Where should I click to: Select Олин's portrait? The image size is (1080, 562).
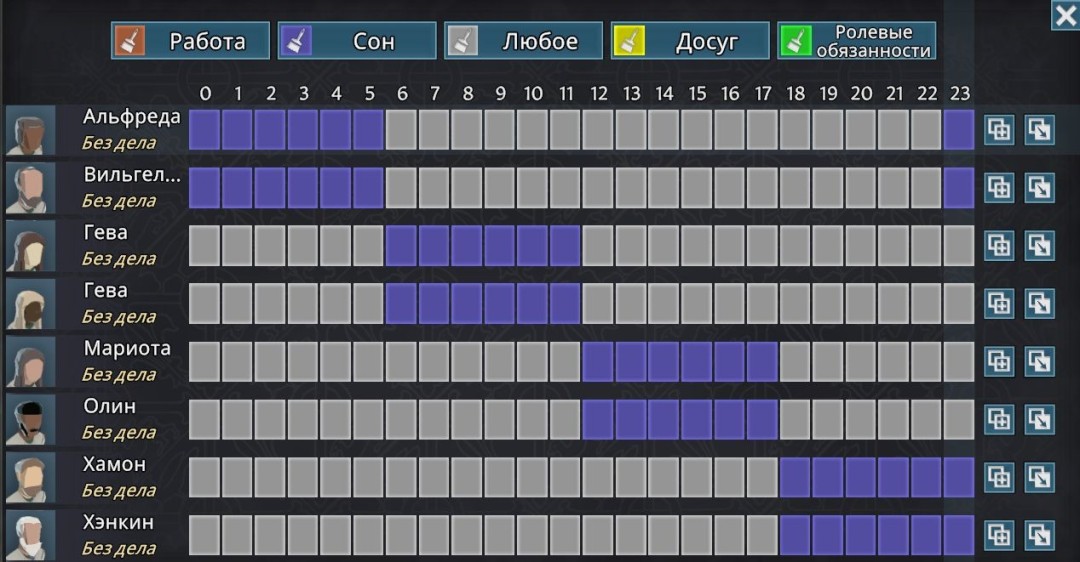point(30,420)
